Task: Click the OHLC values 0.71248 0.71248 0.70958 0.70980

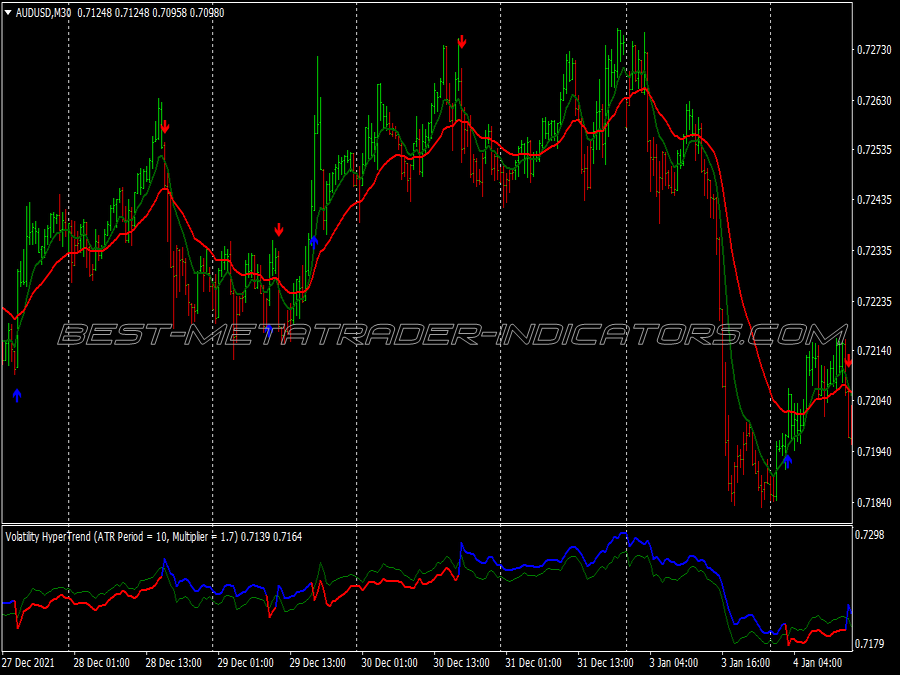Action: 150,13
